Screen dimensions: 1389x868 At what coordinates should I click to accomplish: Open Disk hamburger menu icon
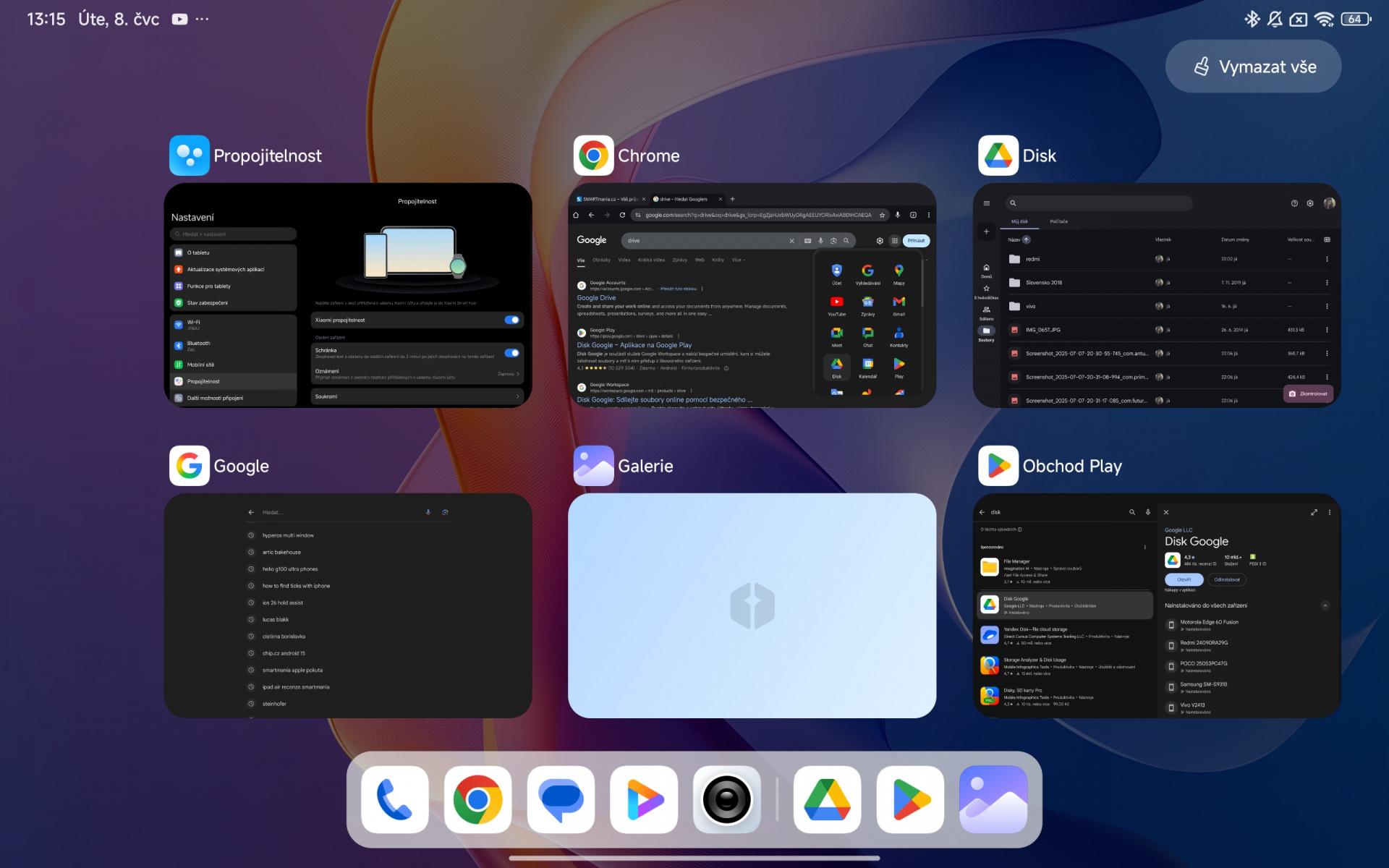point(986,203)
